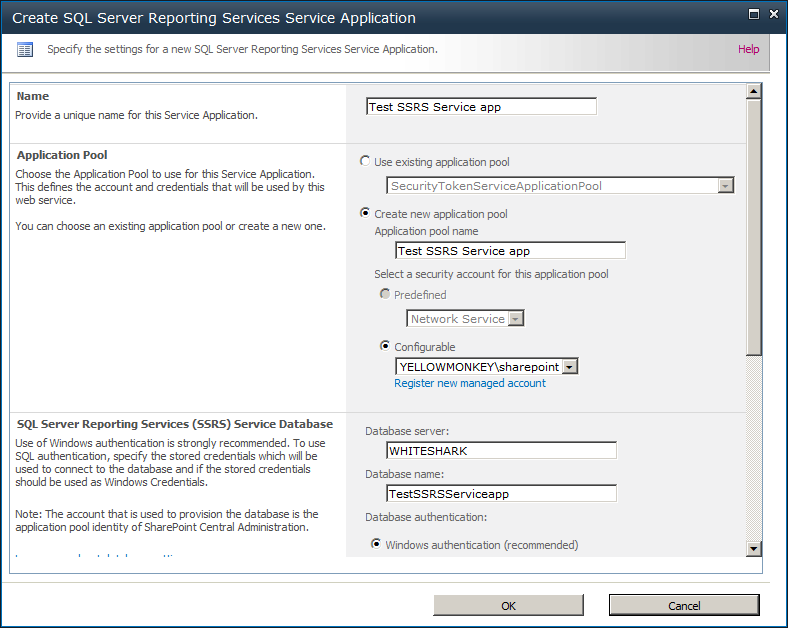Click the SSRS Service Database heading
Screen dimensions: 788x628
click(x=175, y=424)
